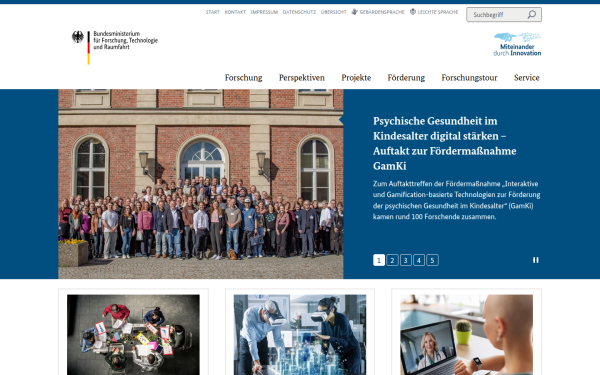The image size is (600, 375).
Task: Switch to carousel slide 5
Action: [x=432, y=260]
